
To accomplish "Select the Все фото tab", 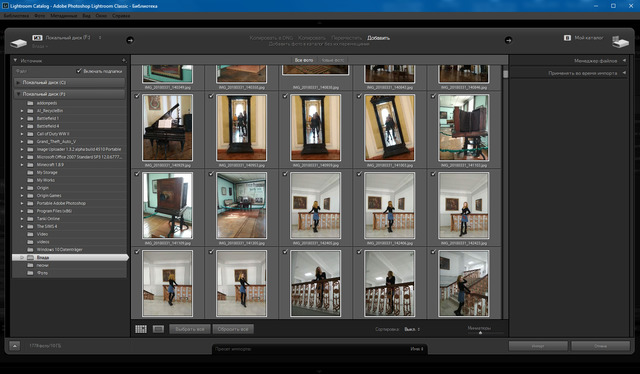I will 304,60.
